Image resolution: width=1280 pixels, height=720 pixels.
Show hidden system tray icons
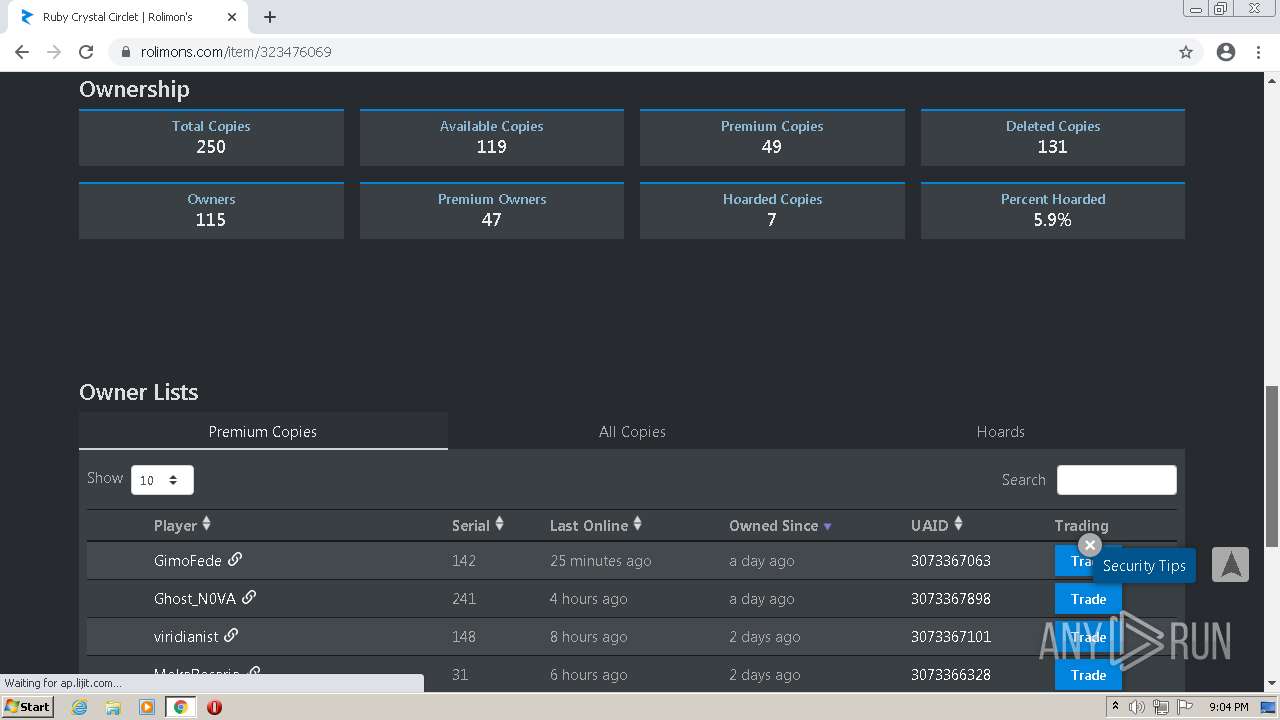(1115, 707)
